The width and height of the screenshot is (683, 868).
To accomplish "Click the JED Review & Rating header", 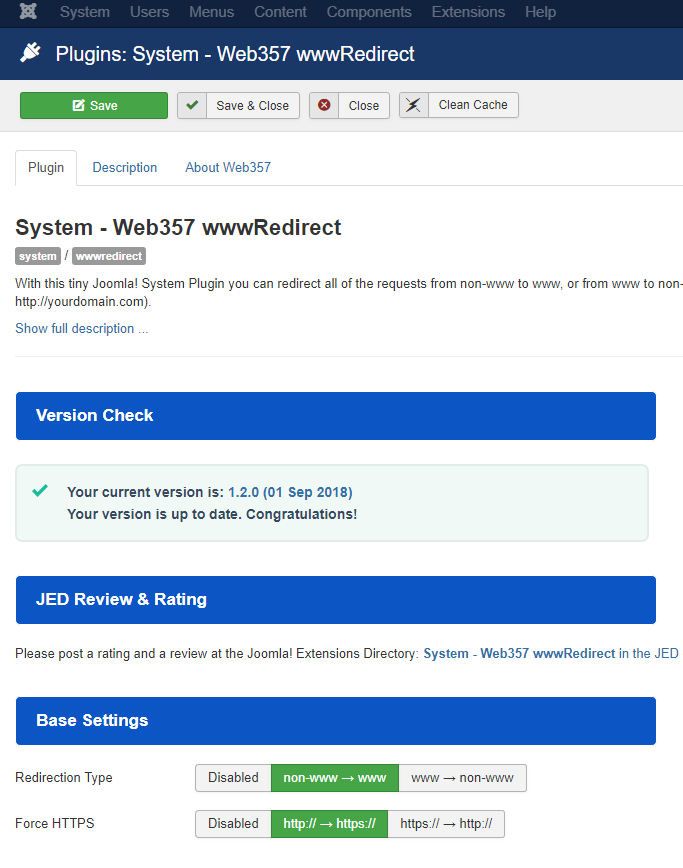I will 336,600.
